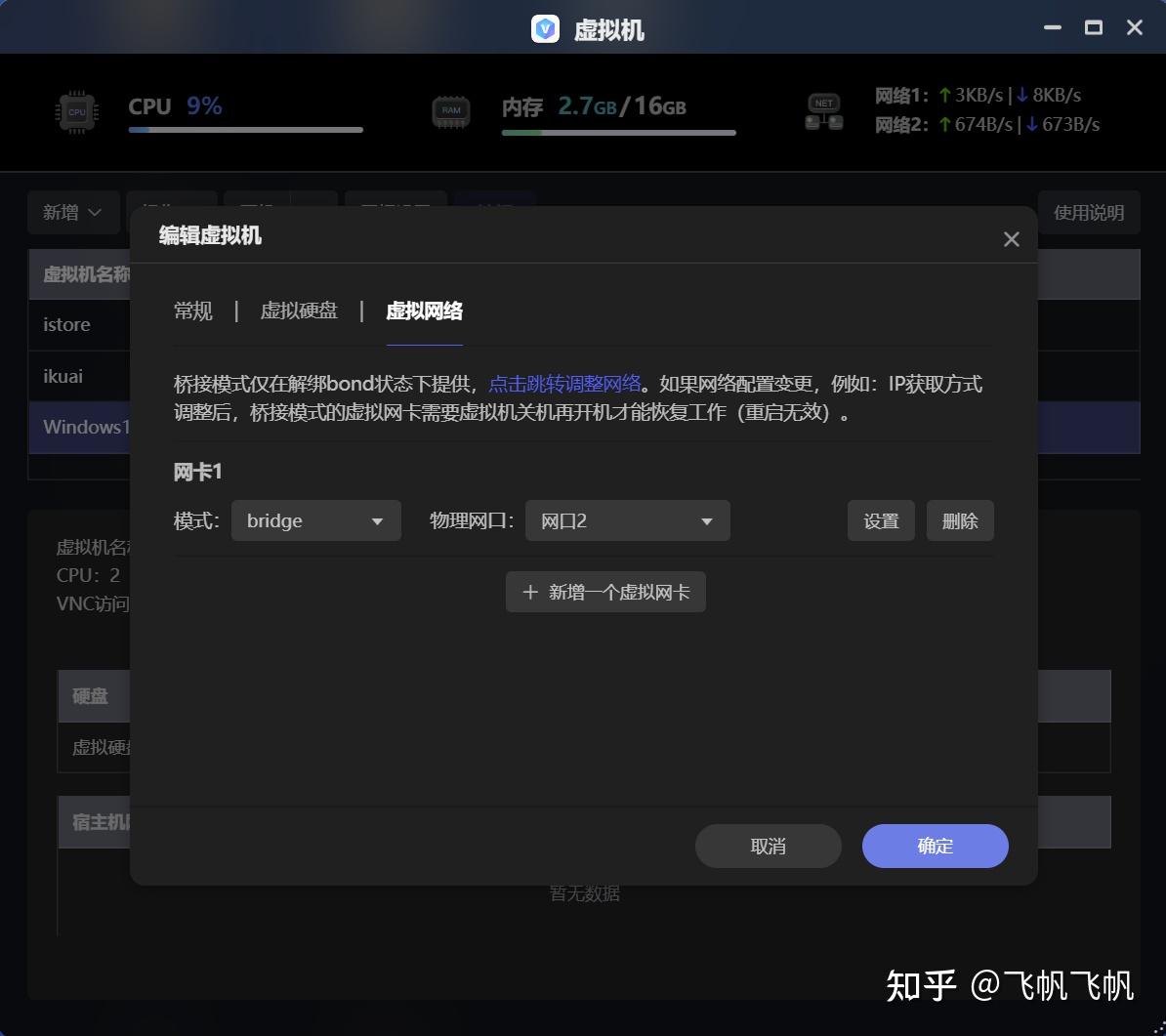Screen dimensions: 1166x1036
Task: Open the 点击跳转调整网络 link
Action: [563, 383]
